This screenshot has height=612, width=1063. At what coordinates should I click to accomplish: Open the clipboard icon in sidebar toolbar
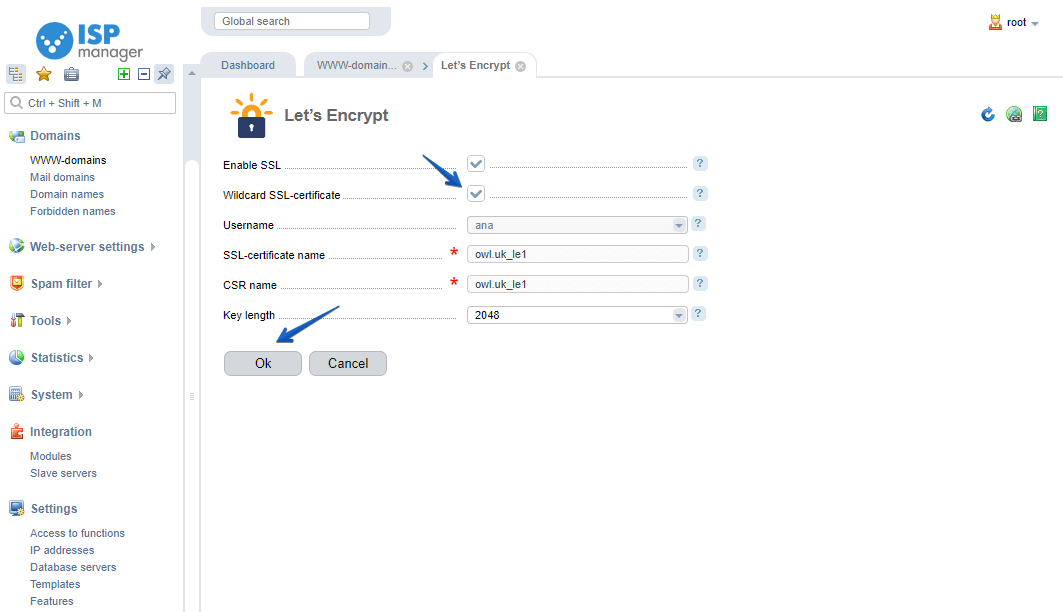(x=71, y=74)
